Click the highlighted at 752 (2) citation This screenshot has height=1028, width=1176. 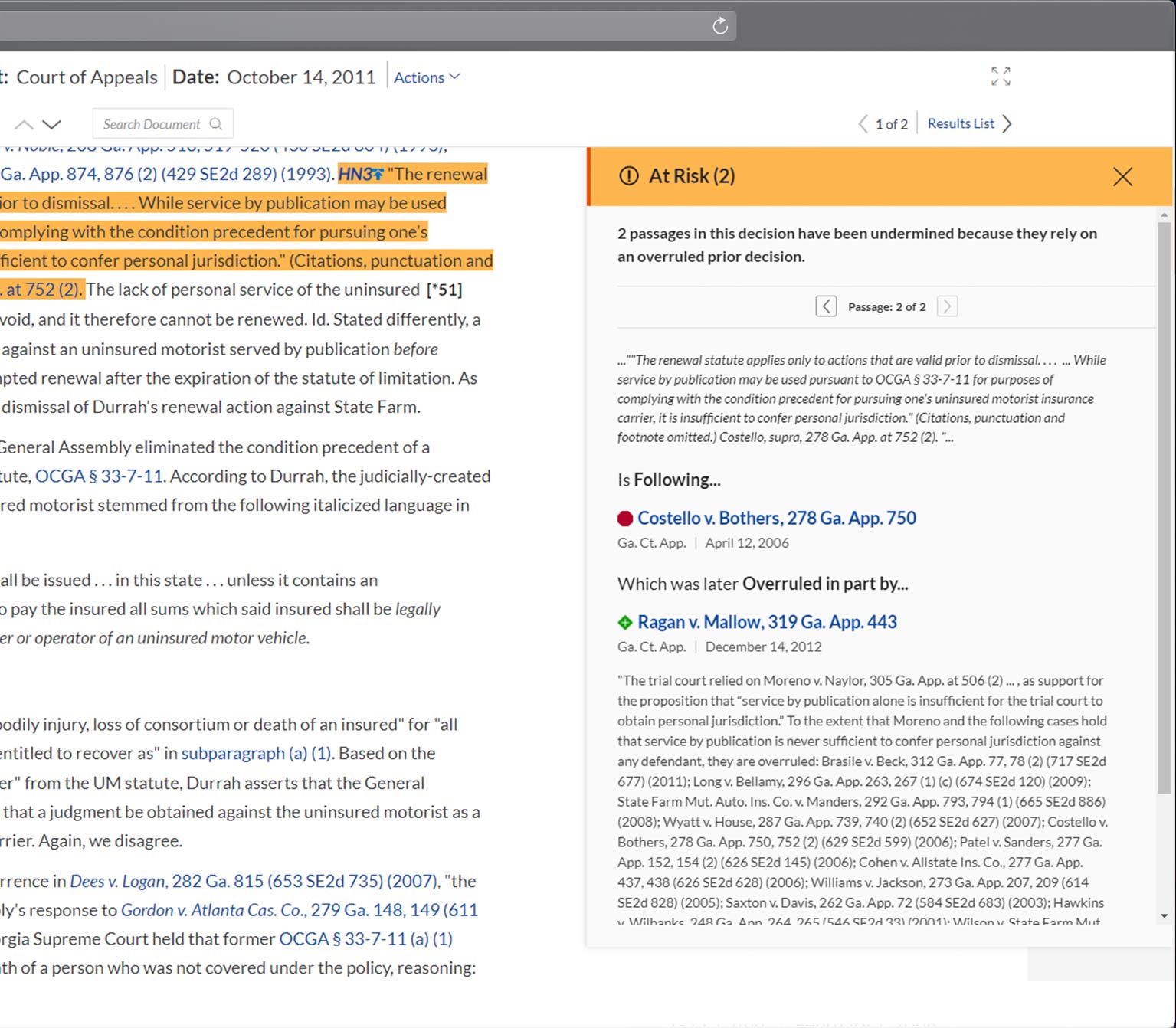pos(41,290)
